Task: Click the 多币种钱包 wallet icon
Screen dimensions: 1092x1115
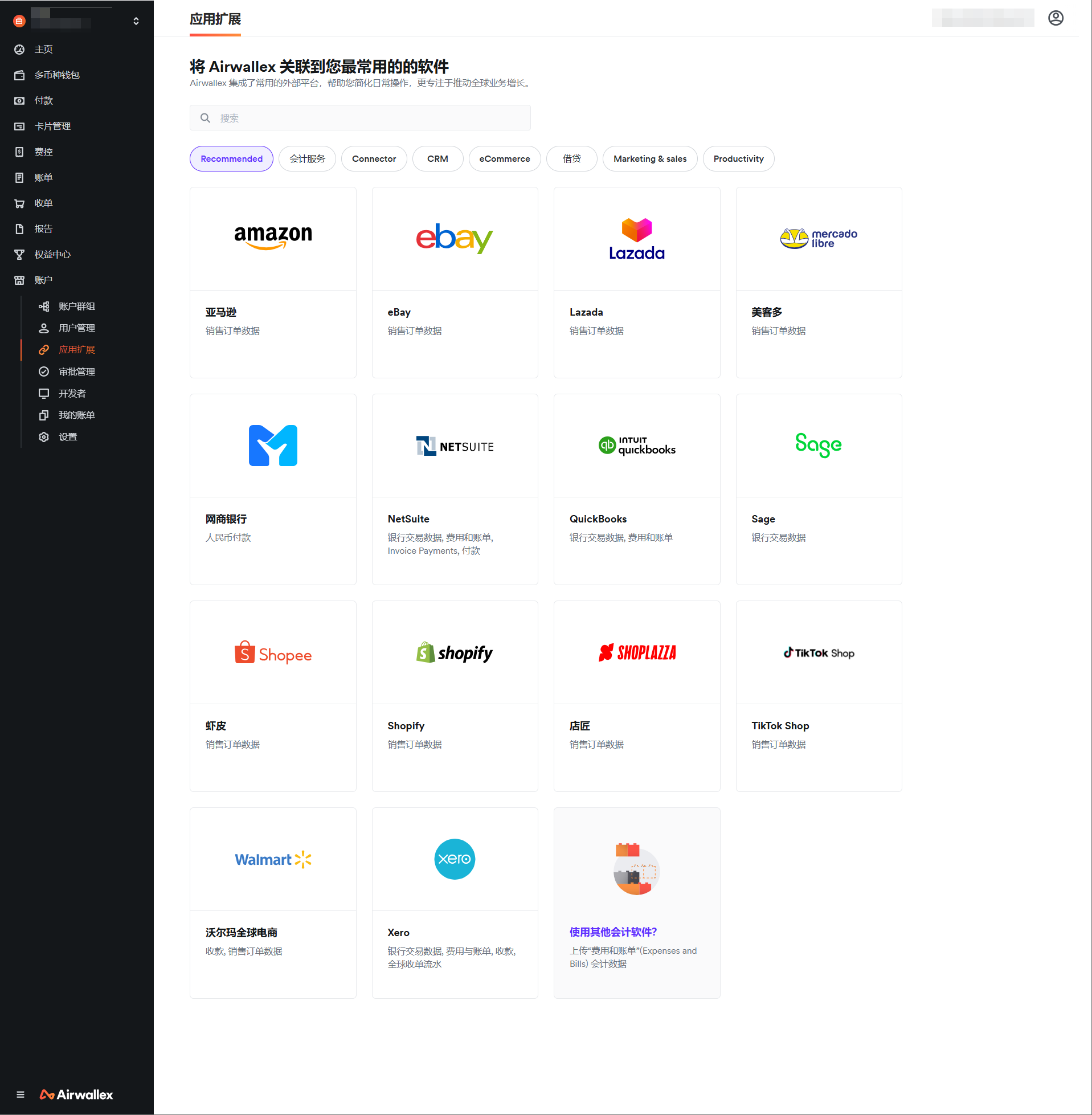Action: point(19,75)
